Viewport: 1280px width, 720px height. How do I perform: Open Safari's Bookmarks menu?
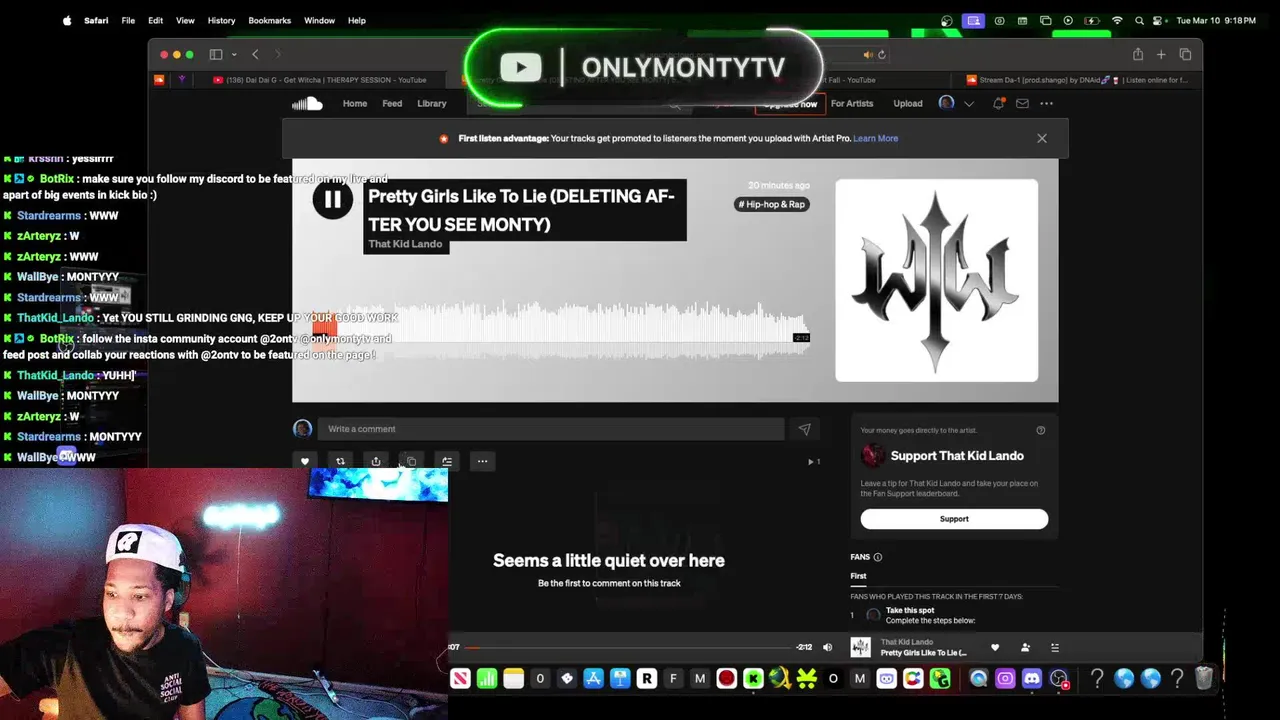tap(270, 20)
